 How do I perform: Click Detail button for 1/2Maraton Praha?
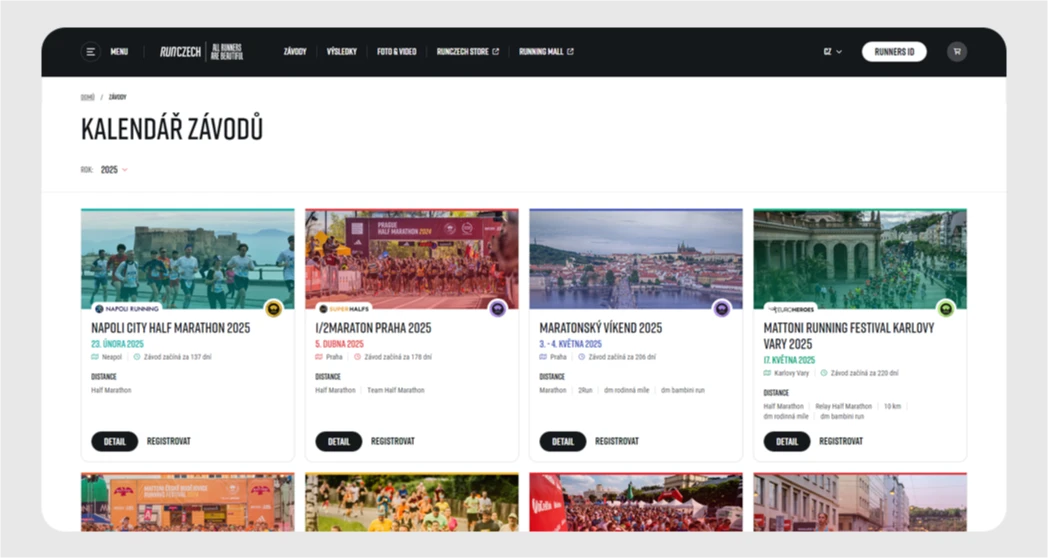click(x=338, y=441)
